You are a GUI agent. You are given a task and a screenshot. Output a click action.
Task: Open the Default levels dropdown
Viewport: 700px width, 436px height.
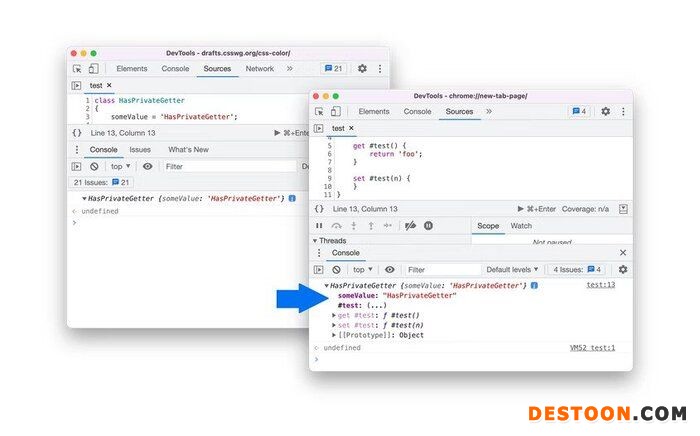coord(513,269)
